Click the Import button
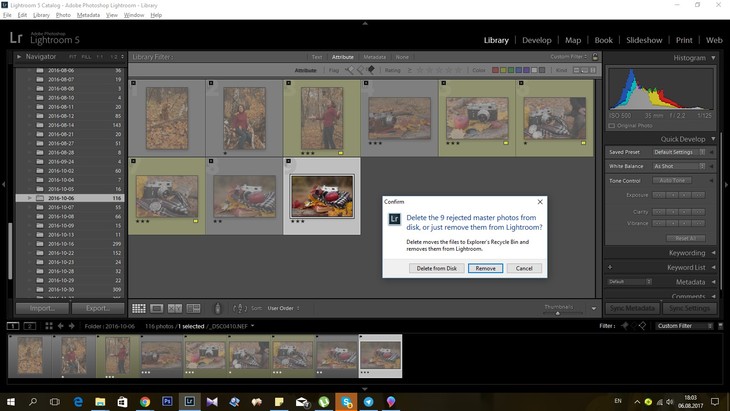730x411 pixels. click(42, 308)
